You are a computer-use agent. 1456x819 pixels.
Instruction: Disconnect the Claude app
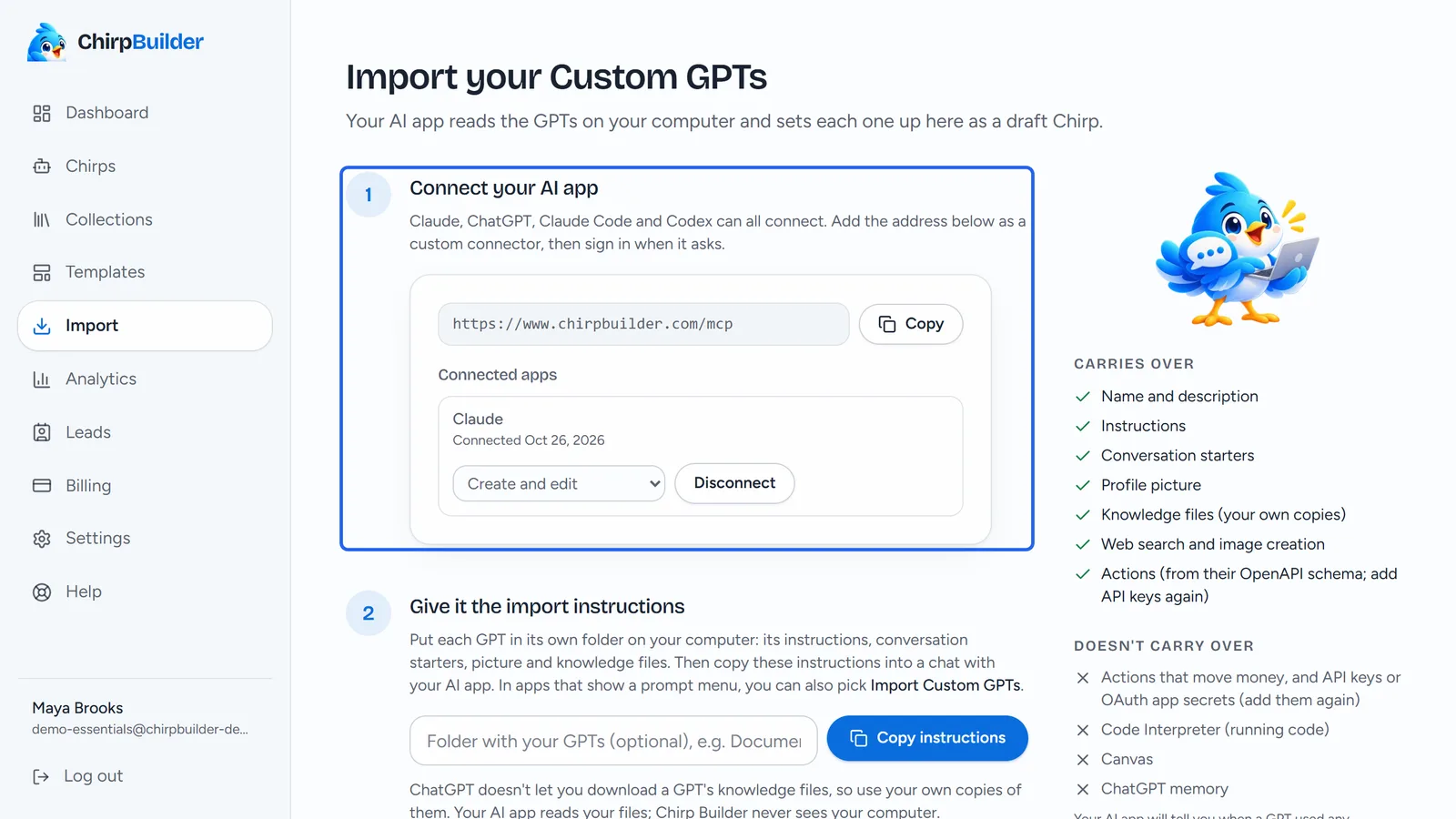734,483
